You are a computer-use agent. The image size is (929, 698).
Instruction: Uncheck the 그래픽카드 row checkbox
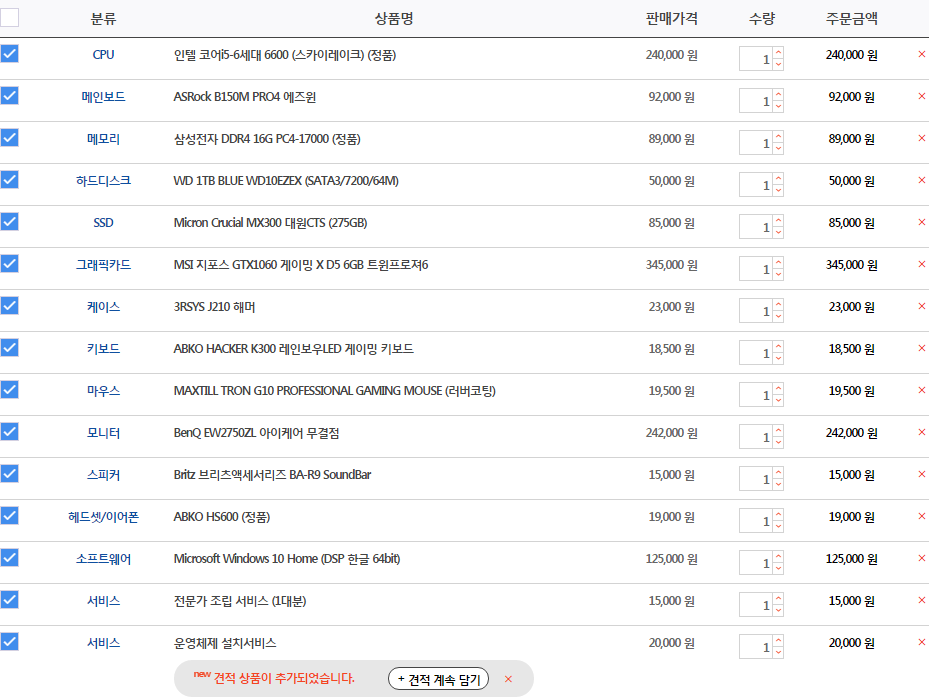coord(9,264)
